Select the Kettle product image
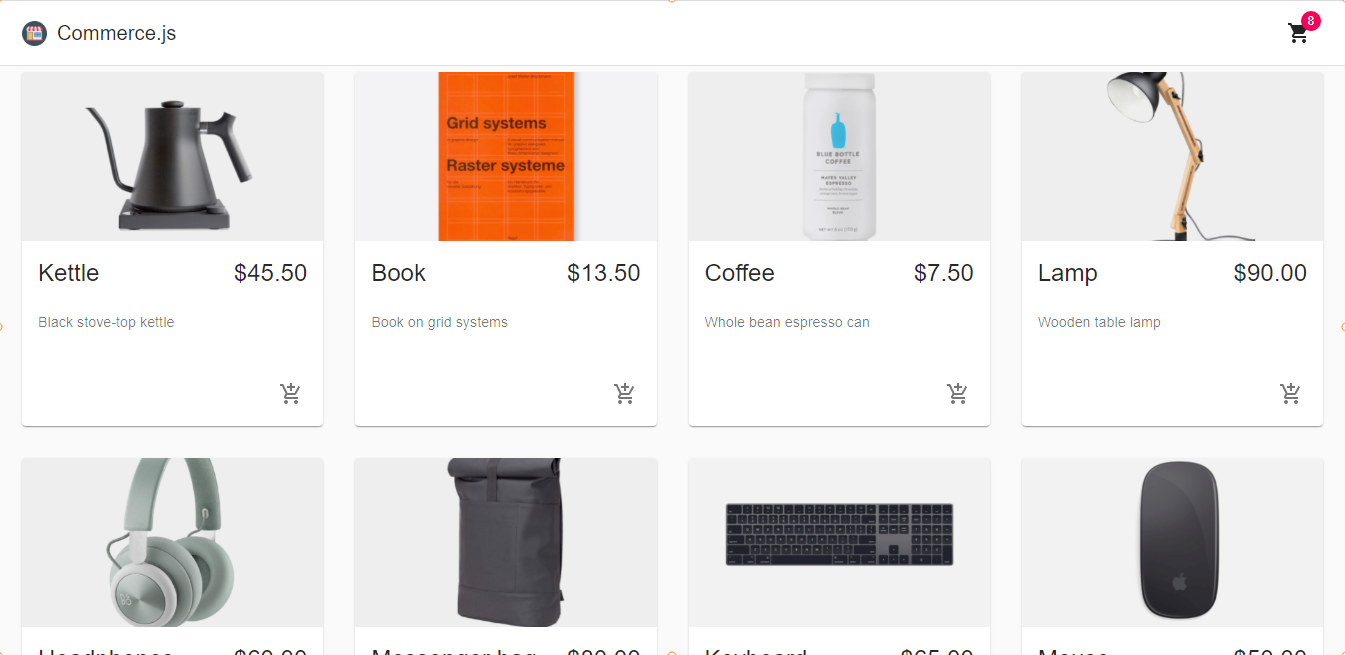Image resolution: width=1345 pixels, height=655 pixels. [172, 156]
